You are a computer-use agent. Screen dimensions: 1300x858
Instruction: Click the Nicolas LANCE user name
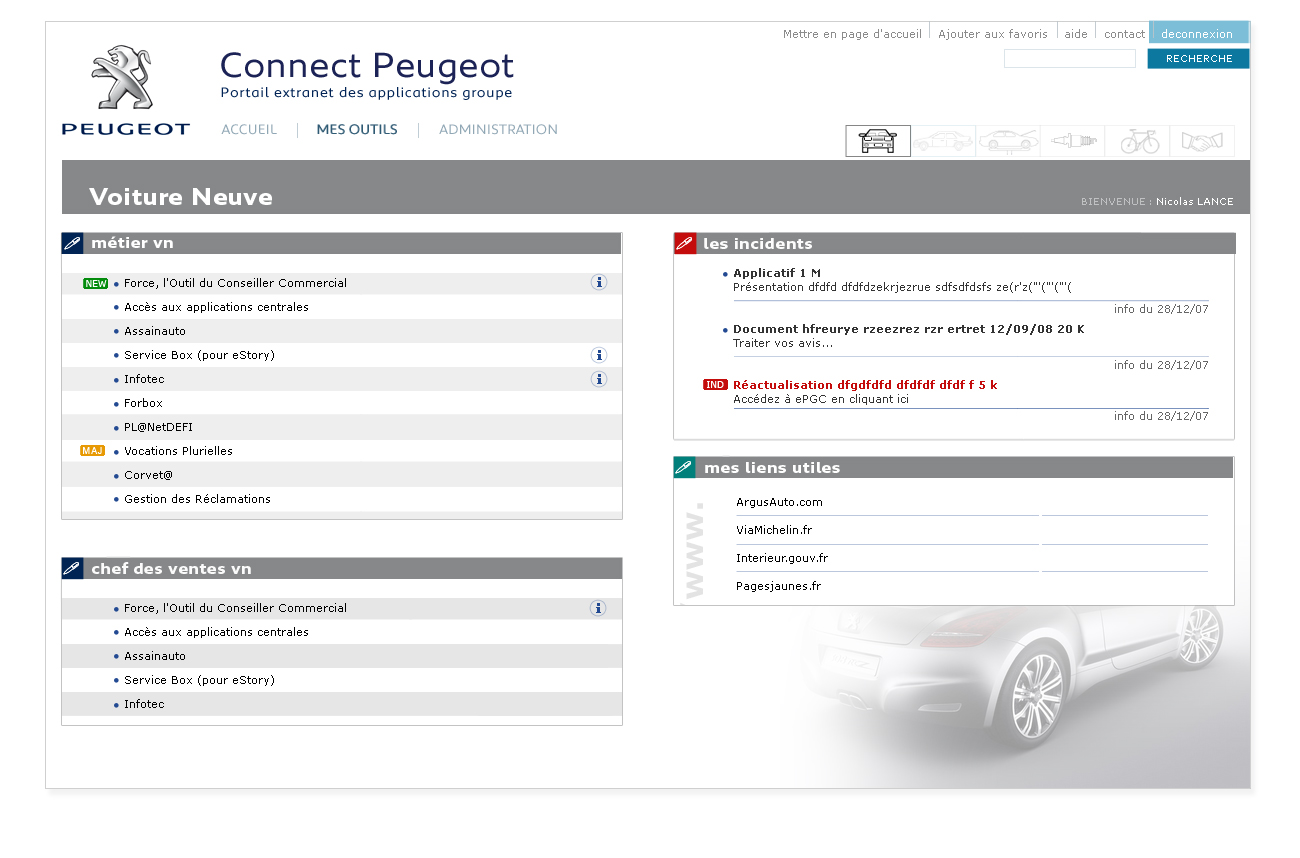click(1195, 202)
